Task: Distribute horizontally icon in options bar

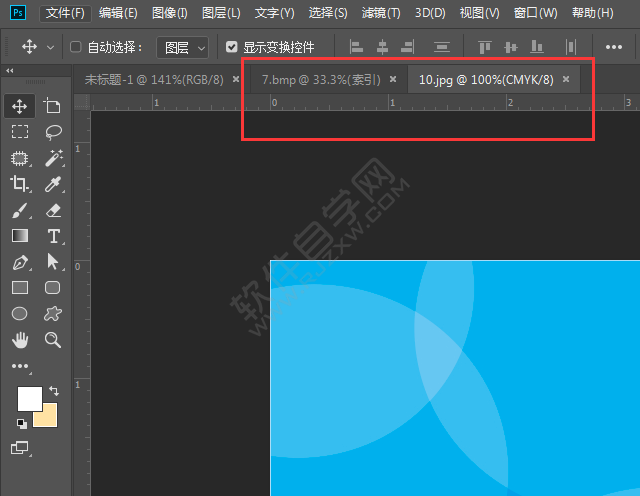Action: 571,47
